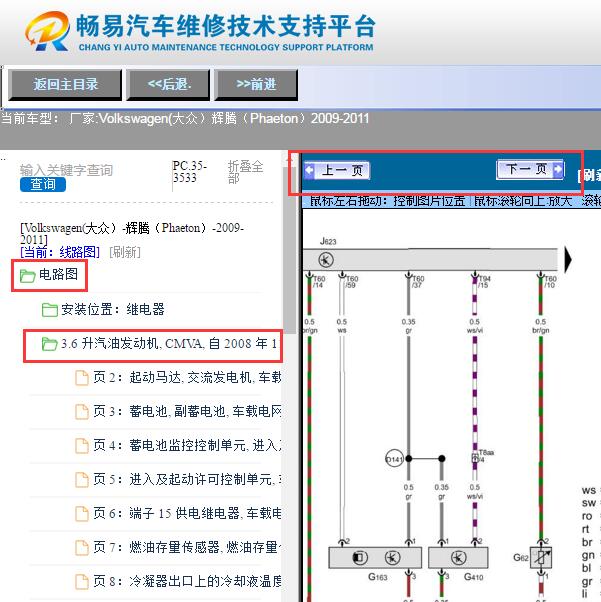Click document icon of 页 7 row
The width and height of the screenshot is (601, 602).
tap(81, 547)
